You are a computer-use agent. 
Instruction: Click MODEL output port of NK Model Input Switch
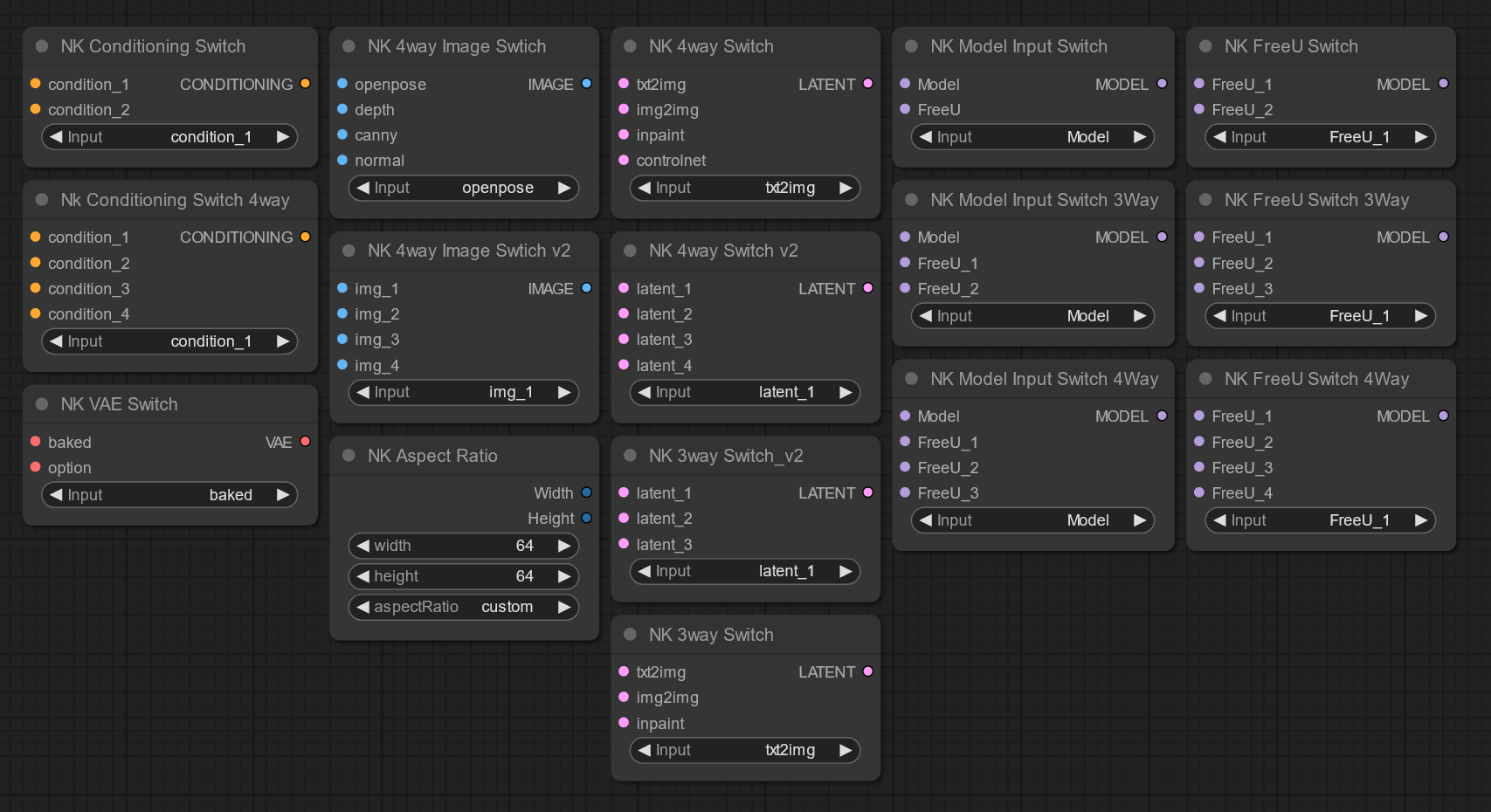click(x=1163, y=84)
